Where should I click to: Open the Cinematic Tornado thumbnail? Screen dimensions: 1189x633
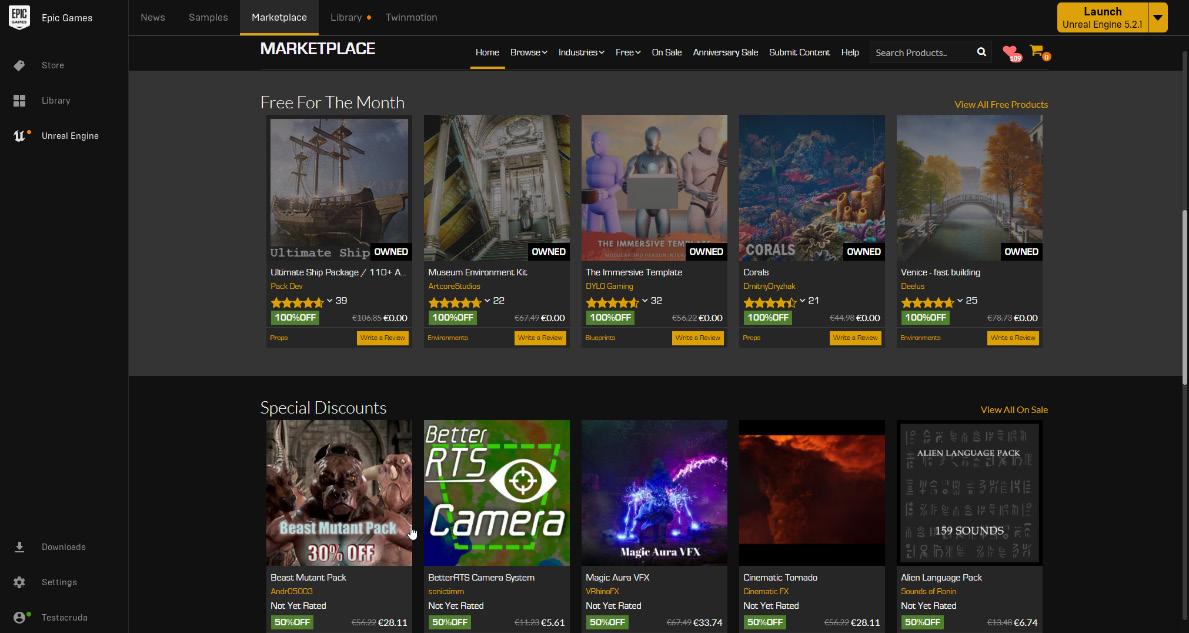(x=812, y=493)
